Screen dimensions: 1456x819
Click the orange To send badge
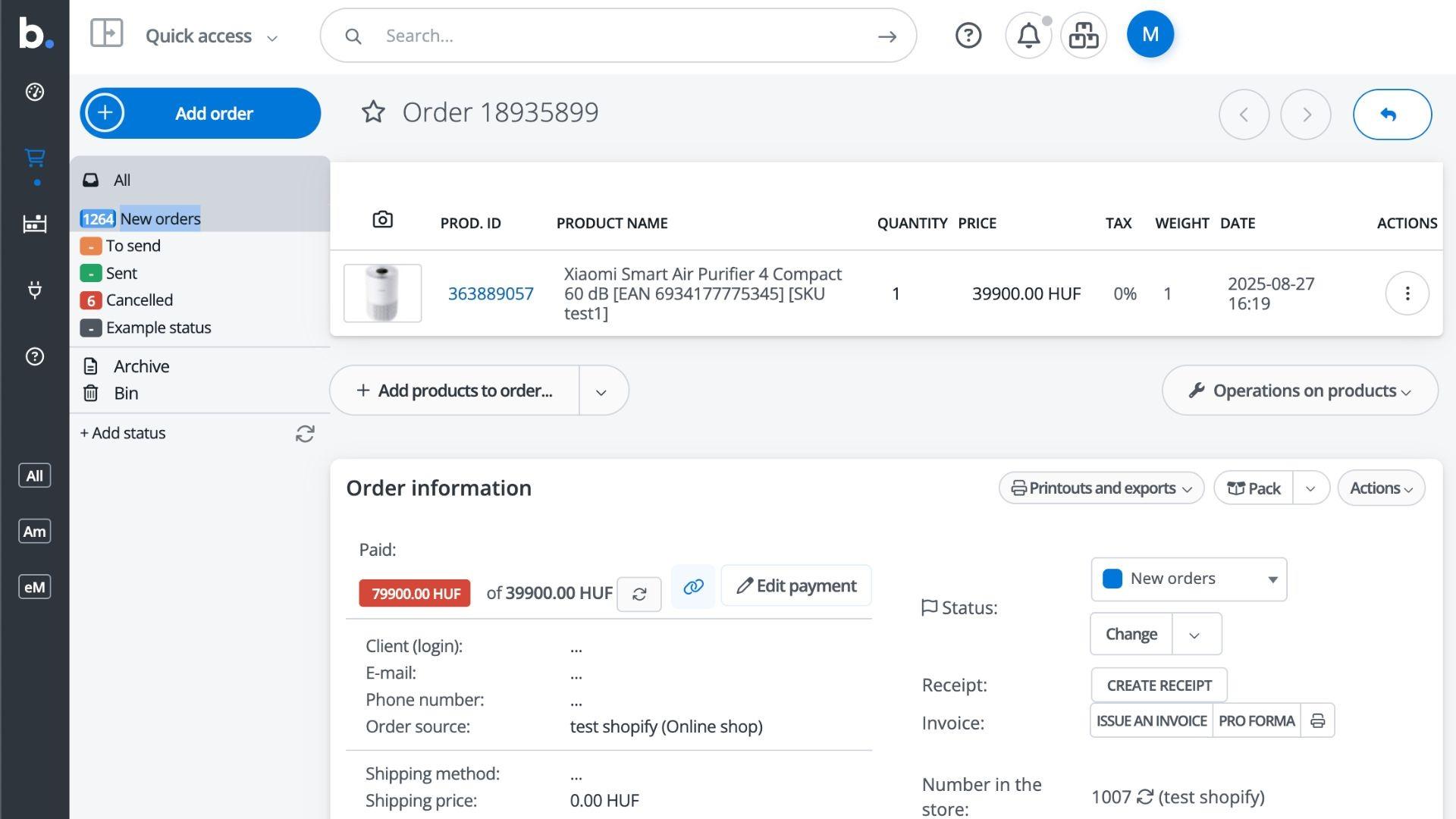pyautogui.click(x=90, y=246)
